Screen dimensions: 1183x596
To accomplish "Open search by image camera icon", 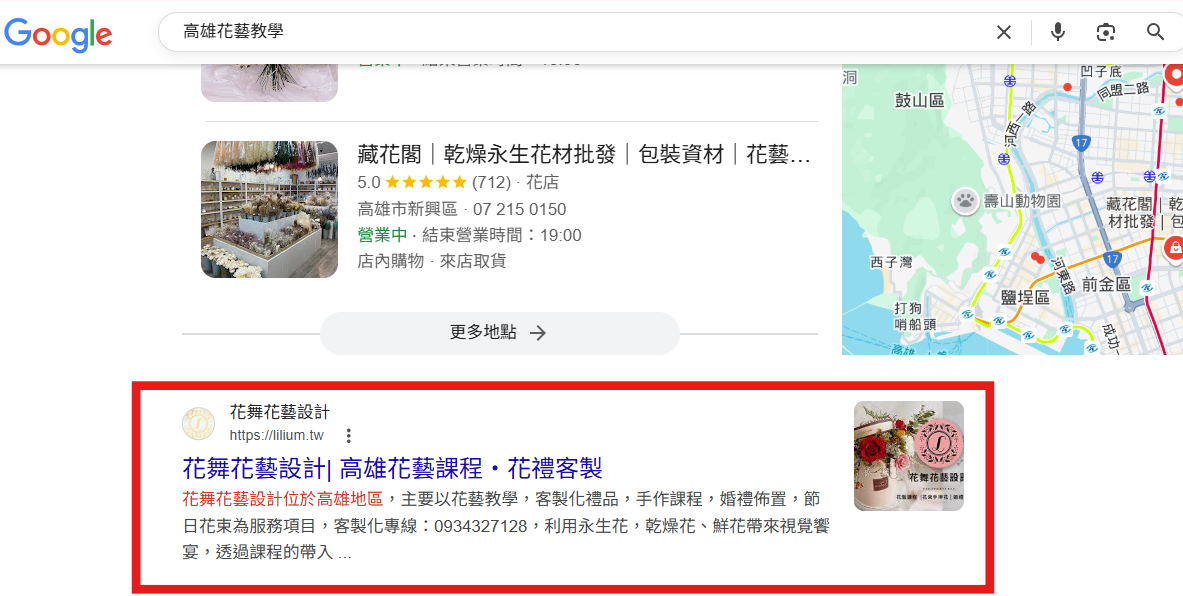I will click(x=1106, y=32).
